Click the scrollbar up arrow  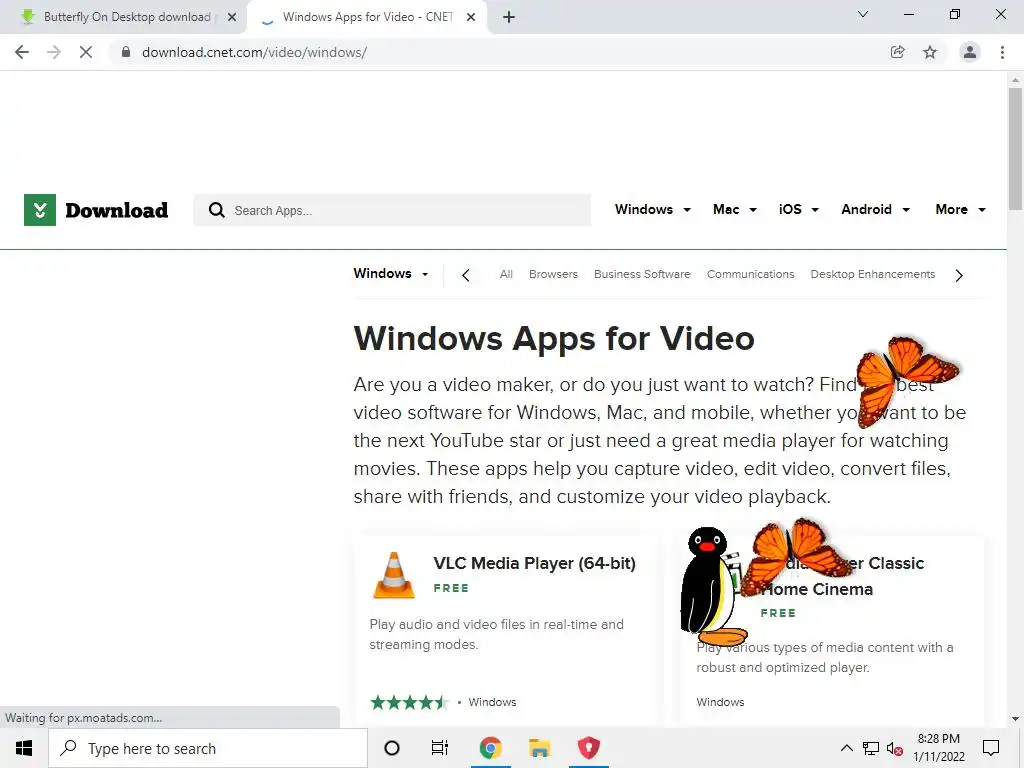click(x=1015, y=80)
